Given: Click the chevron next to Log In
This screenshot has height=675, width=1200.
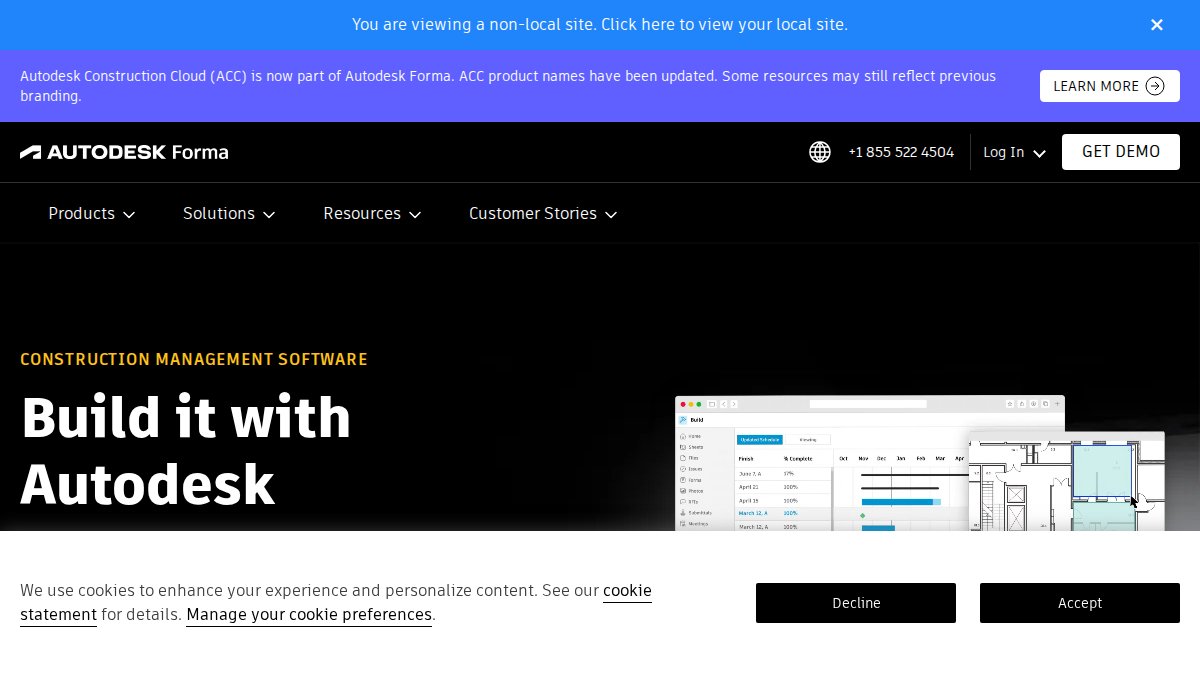Looking at the screenshot, I should (x=1039, y=153).
